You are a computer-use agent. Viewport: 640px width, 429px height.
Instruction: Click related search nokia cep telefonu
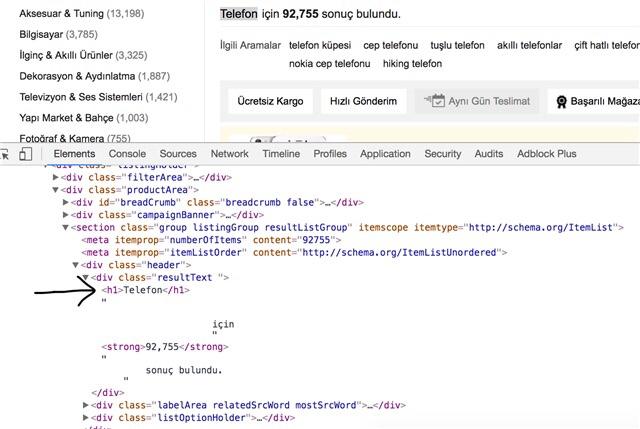[329, 64]
